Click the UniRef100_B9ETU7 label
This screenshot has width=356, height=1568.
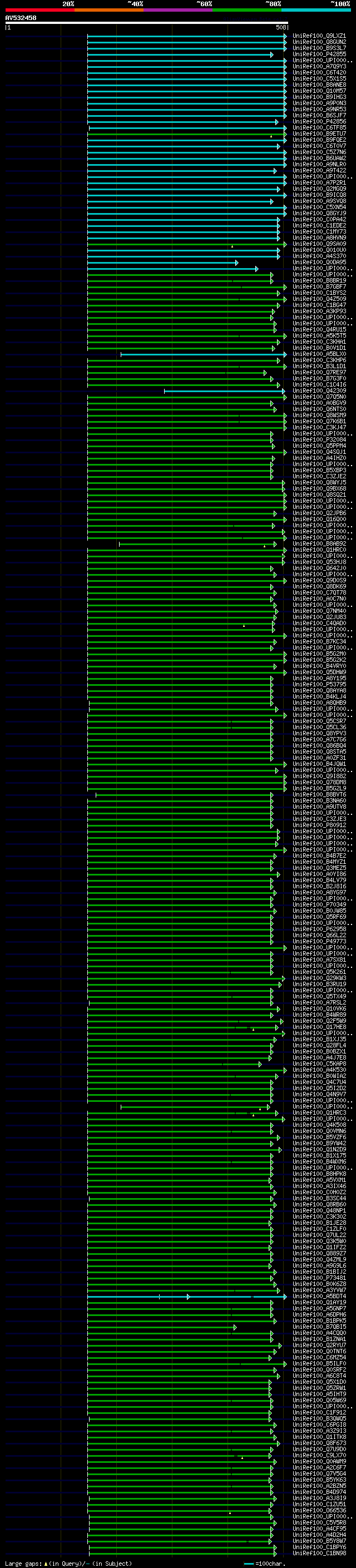319,134
